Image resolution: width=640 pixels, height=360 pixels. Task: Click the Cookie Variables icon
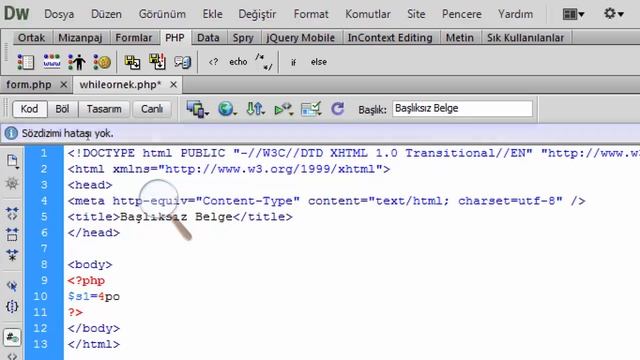(102, 62)
